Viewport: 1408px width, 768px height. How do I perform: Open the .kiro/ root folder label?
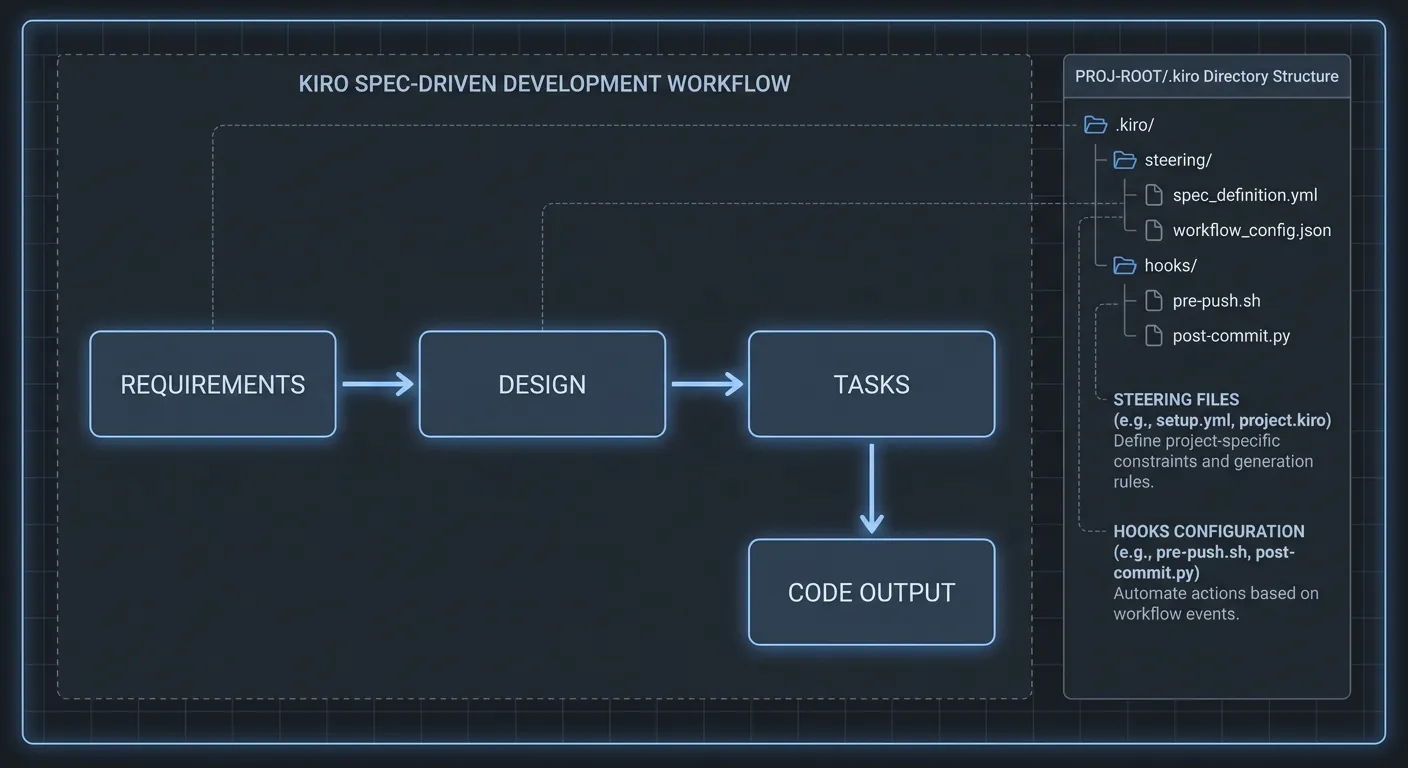[1135, 125]
